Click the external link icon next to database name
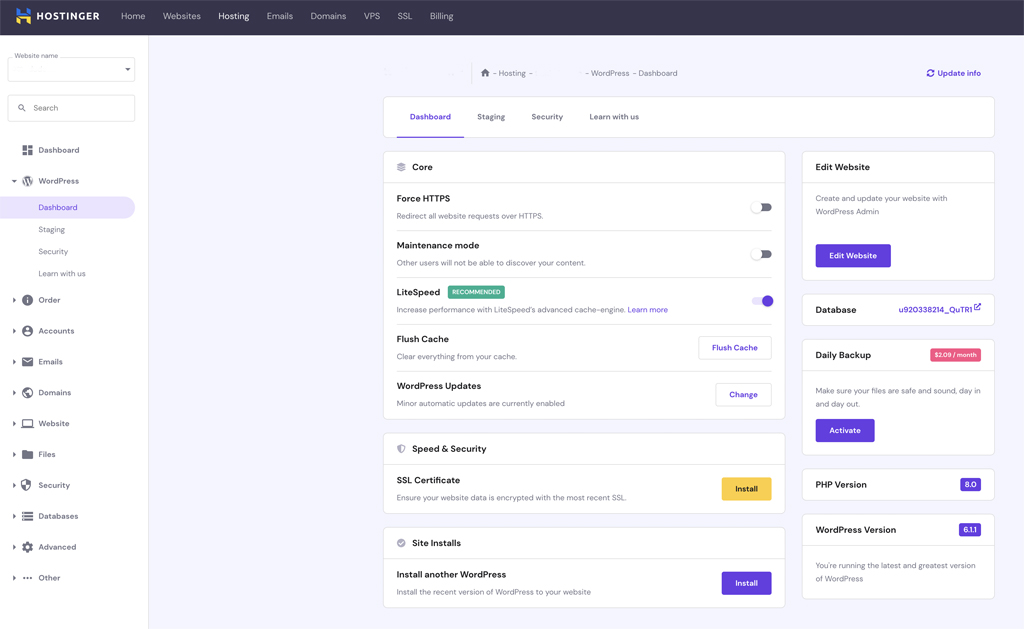 coord(977,306)
